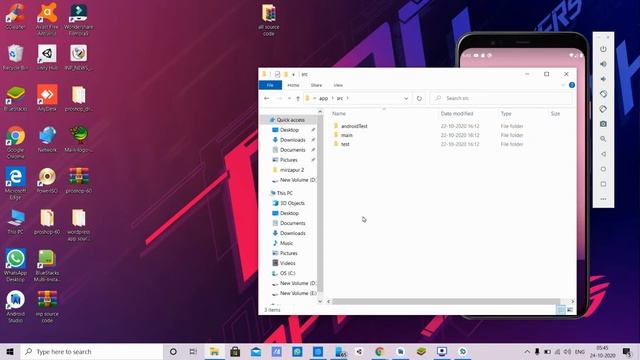Select the main folder

347,135
